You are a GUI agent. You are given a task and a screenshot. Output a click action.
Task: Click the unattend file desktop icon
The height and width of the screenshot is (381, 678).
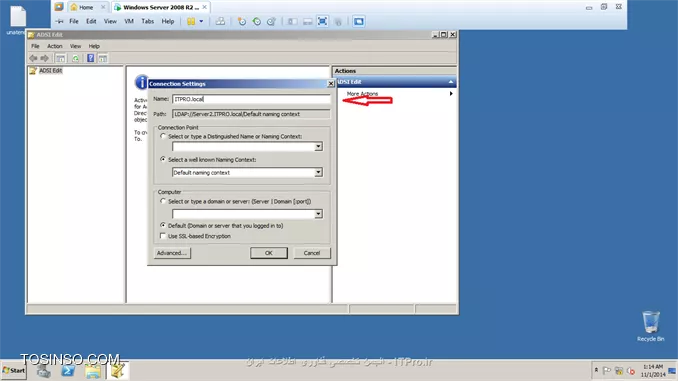click(18, 20)
